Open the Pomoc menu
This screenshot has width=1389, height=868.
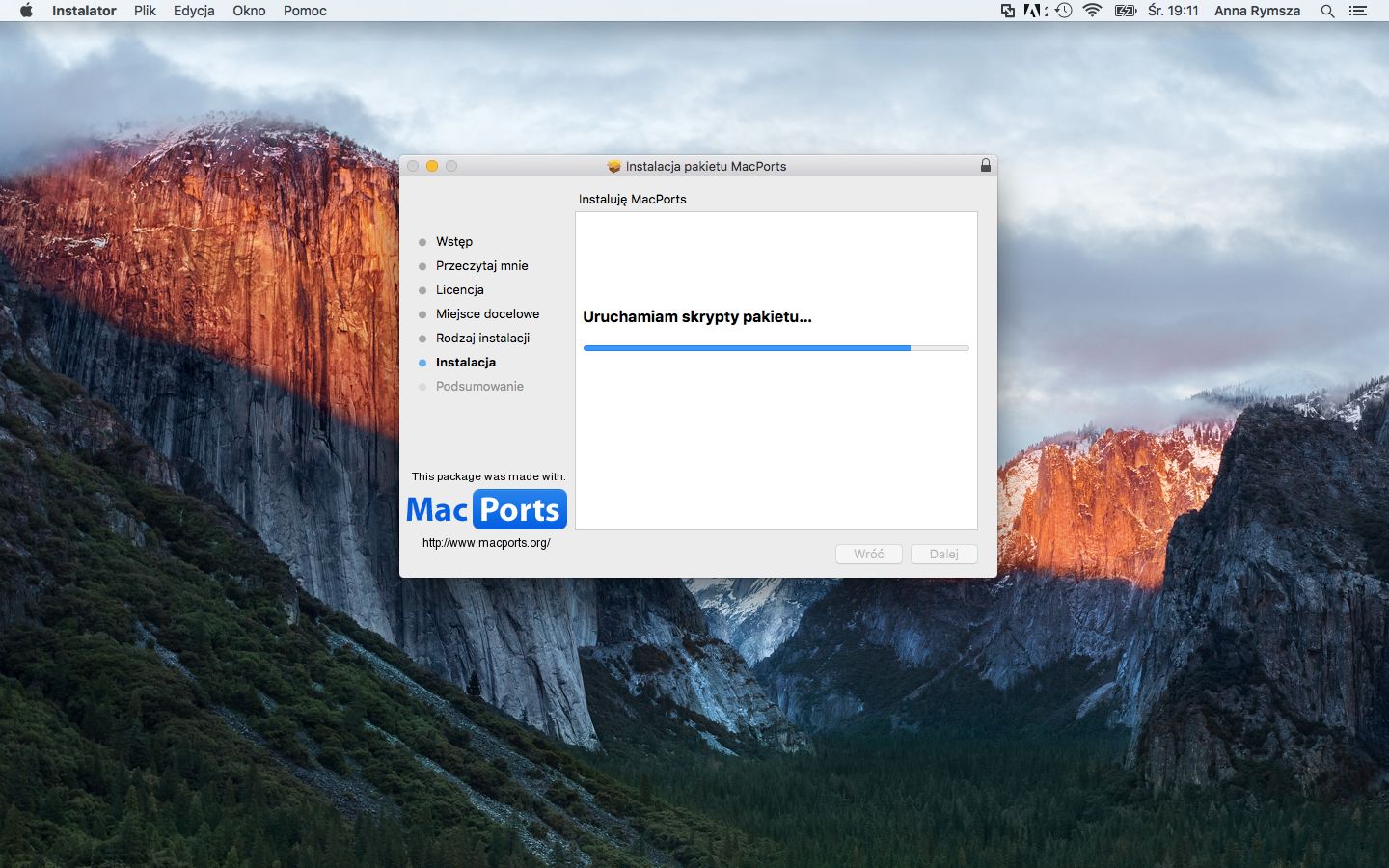pyautogui.click(x=305, y=11)
